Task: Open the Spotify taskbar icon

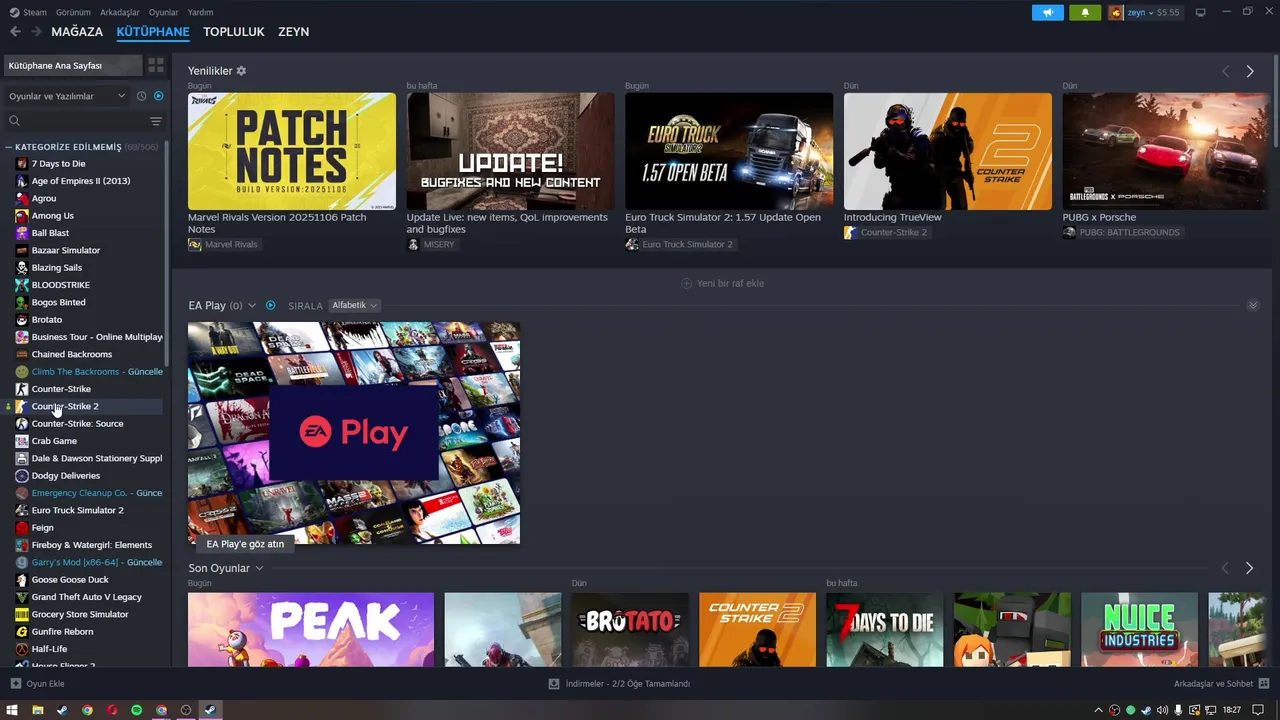Action: pyautogui.click(x=137, y=710)
